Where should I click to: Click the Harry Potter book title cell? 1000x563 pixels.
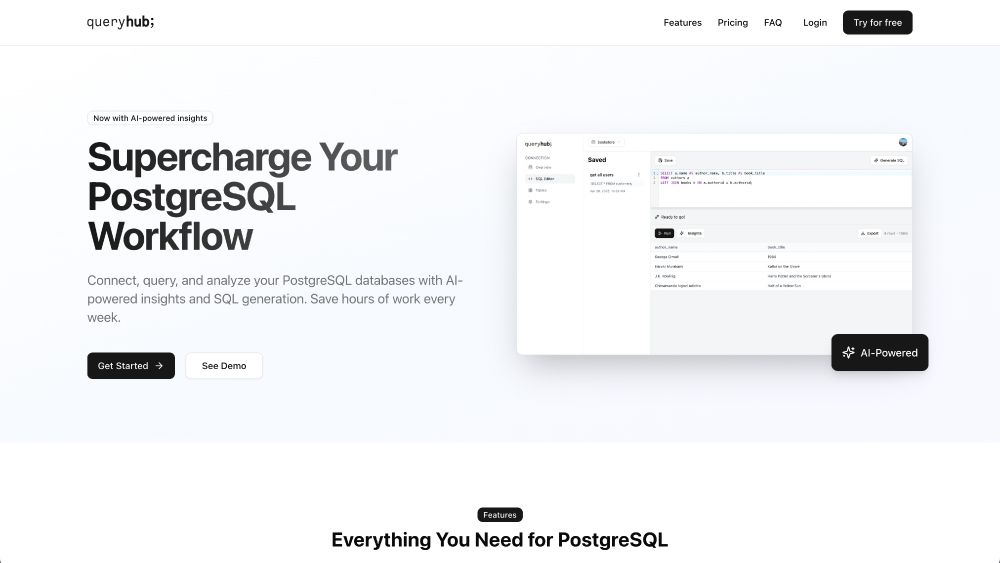(x=799, y=276)
